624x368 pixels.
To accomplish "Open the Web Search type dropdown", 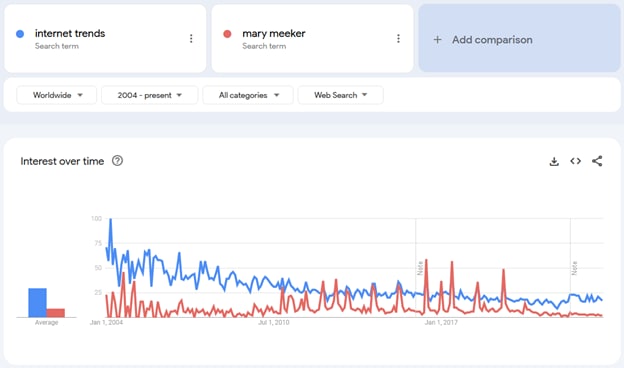I will coord(341,95).
